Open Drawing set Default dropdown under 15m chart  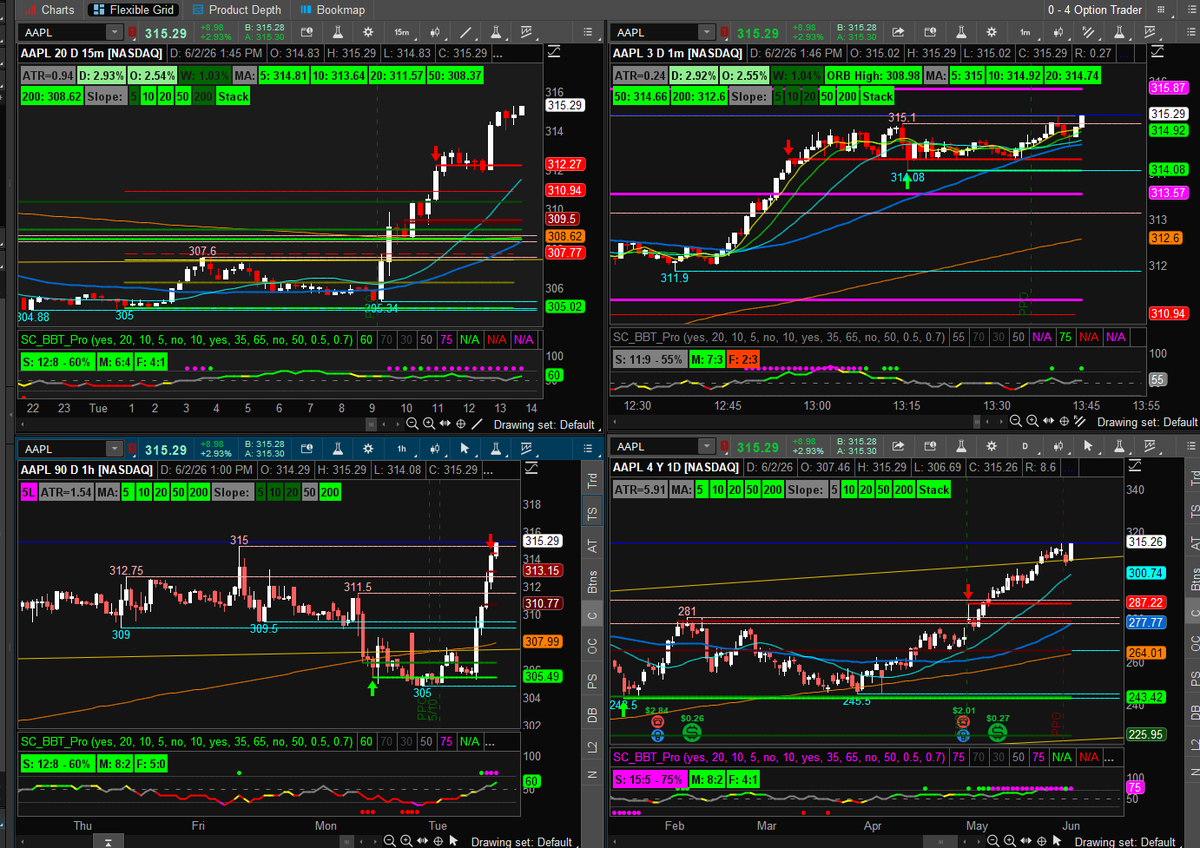(x=544, y=424)
